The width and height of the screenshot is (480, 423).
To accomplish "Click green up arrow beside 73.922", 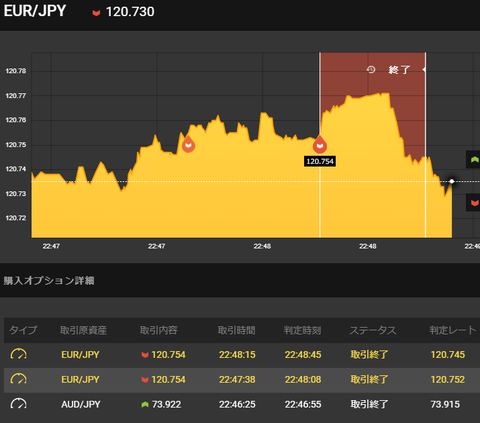I will 145,404.
